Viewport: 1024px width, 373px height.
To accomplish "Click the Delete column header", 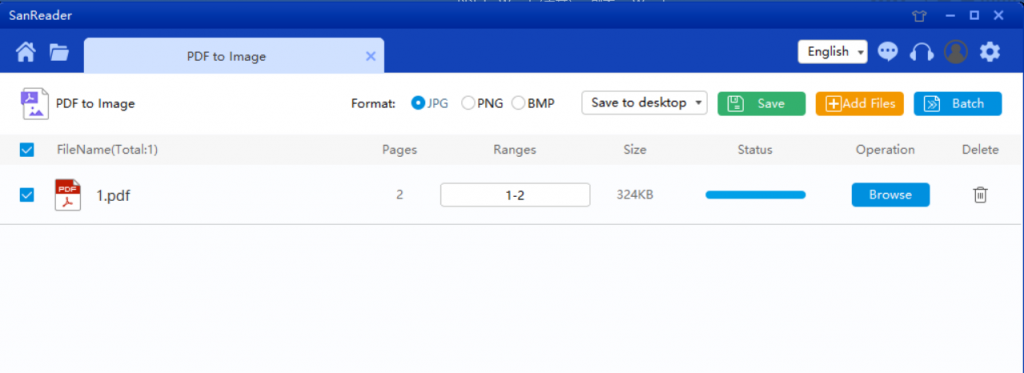I will tap(980, 150).
